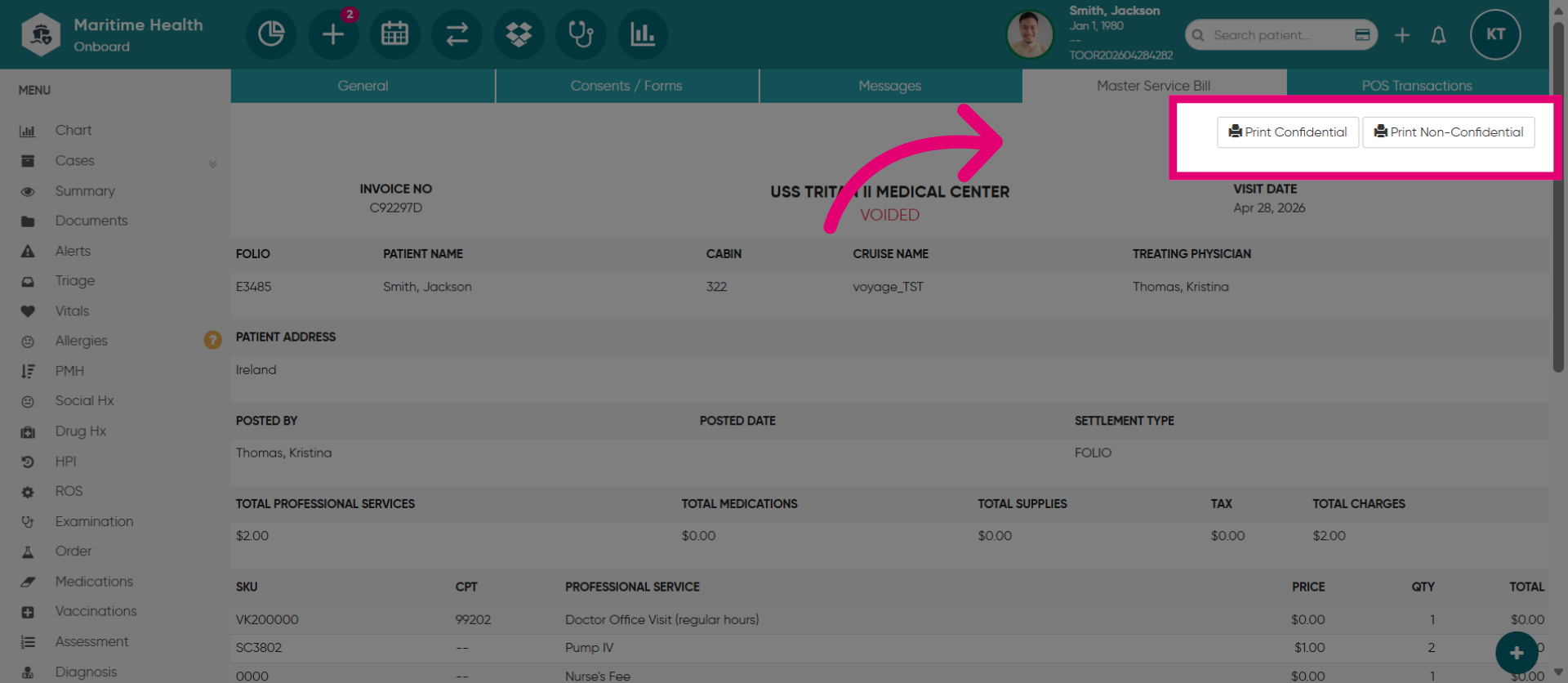This screenshot has width=1568, height=683.
Task: Click the card icon in search box
Action: click(x=1362, y=35)
